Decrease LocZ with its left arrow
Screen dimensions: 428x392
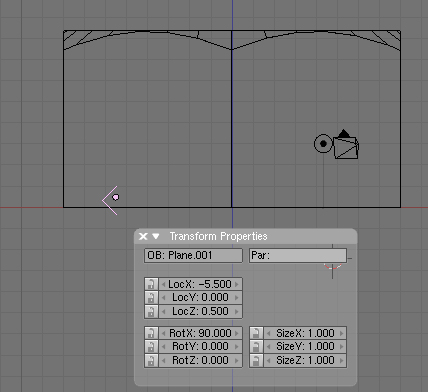(163, 311)
